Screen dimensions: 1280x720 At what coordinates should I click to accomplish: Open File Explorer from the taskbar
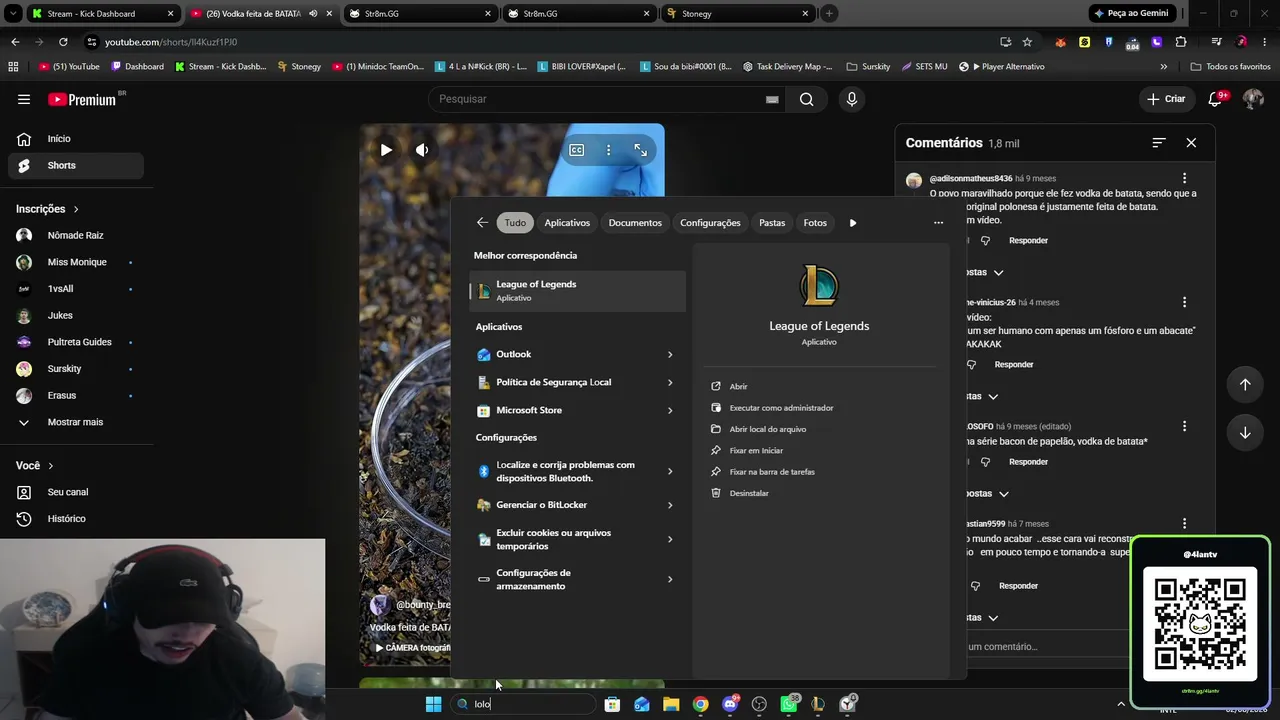pyautogui.click(x=671, y=704)
